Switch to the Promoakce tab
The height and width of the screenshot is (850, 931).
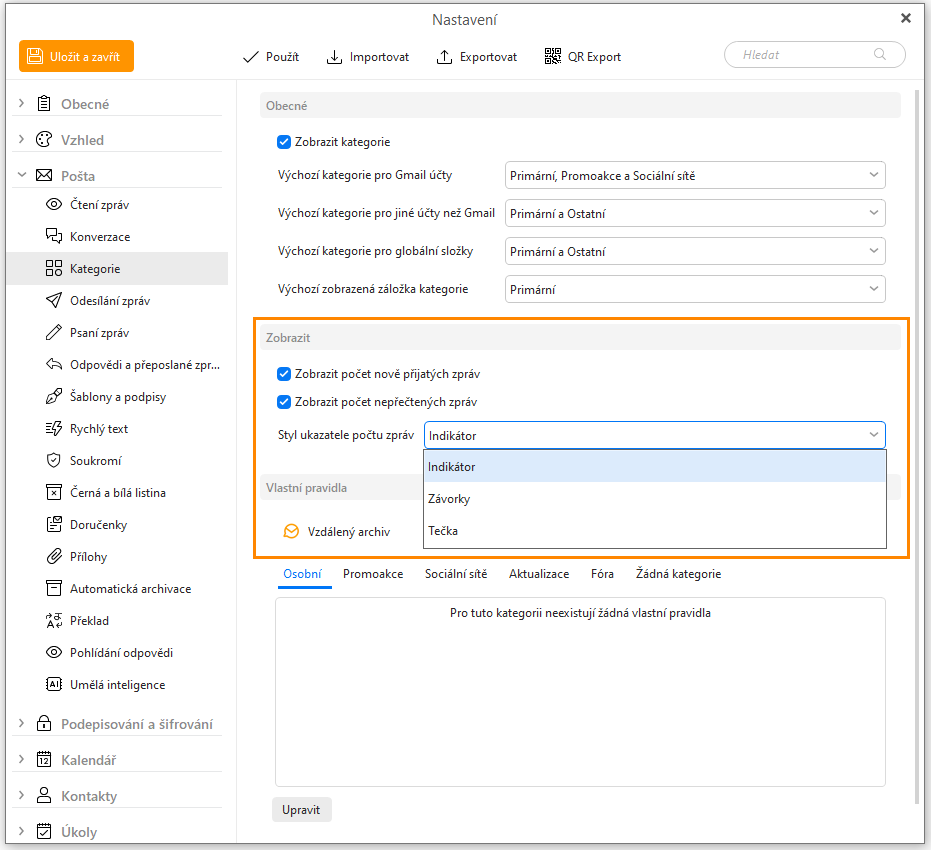[373, 574]
